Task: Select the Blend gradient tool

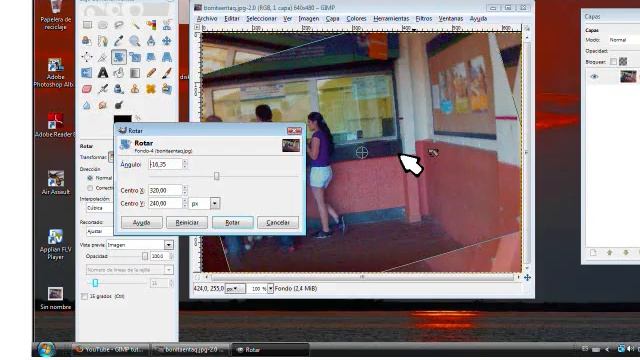Action: (135, 73)
